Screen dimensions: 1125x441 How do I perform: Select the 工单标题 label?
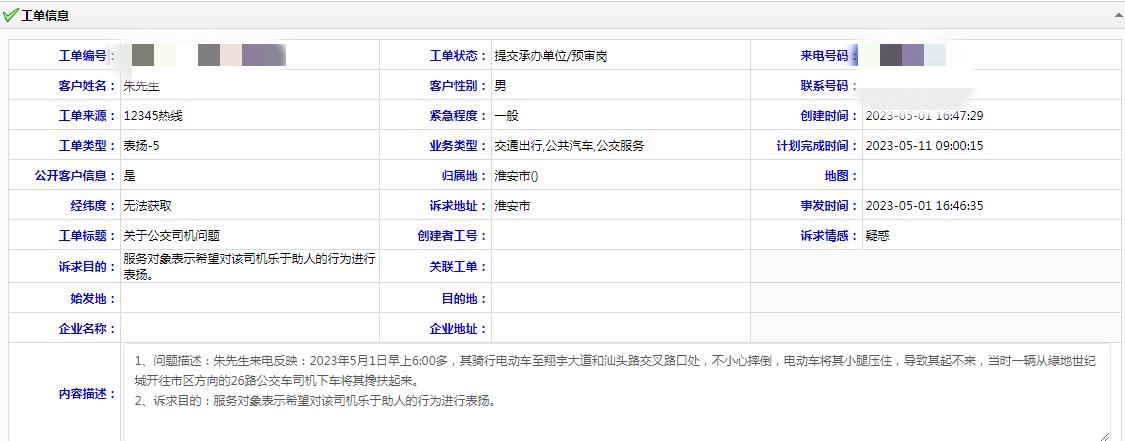[87, 236]
